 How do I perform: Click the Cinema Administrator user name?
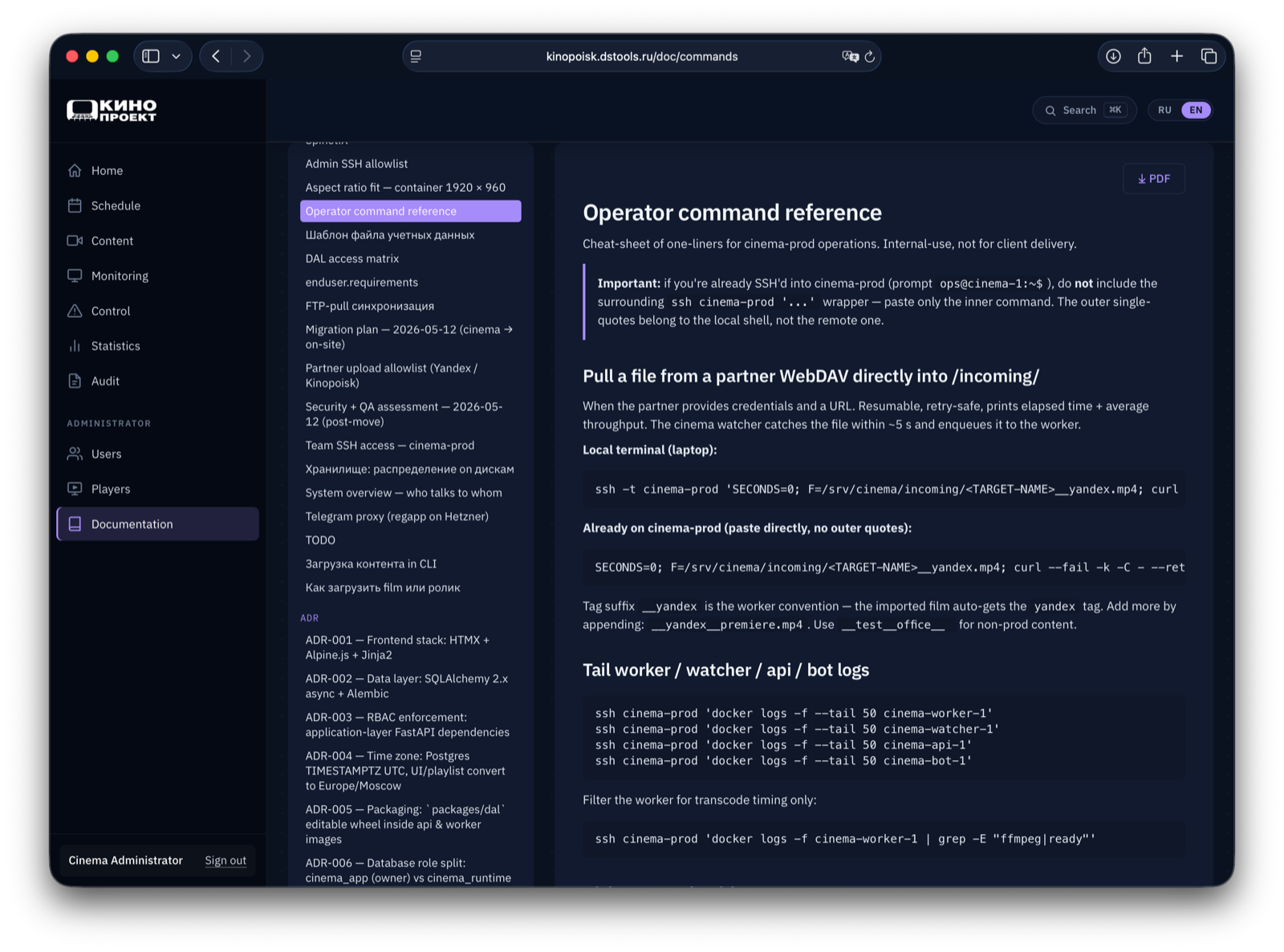coord(125,860)
